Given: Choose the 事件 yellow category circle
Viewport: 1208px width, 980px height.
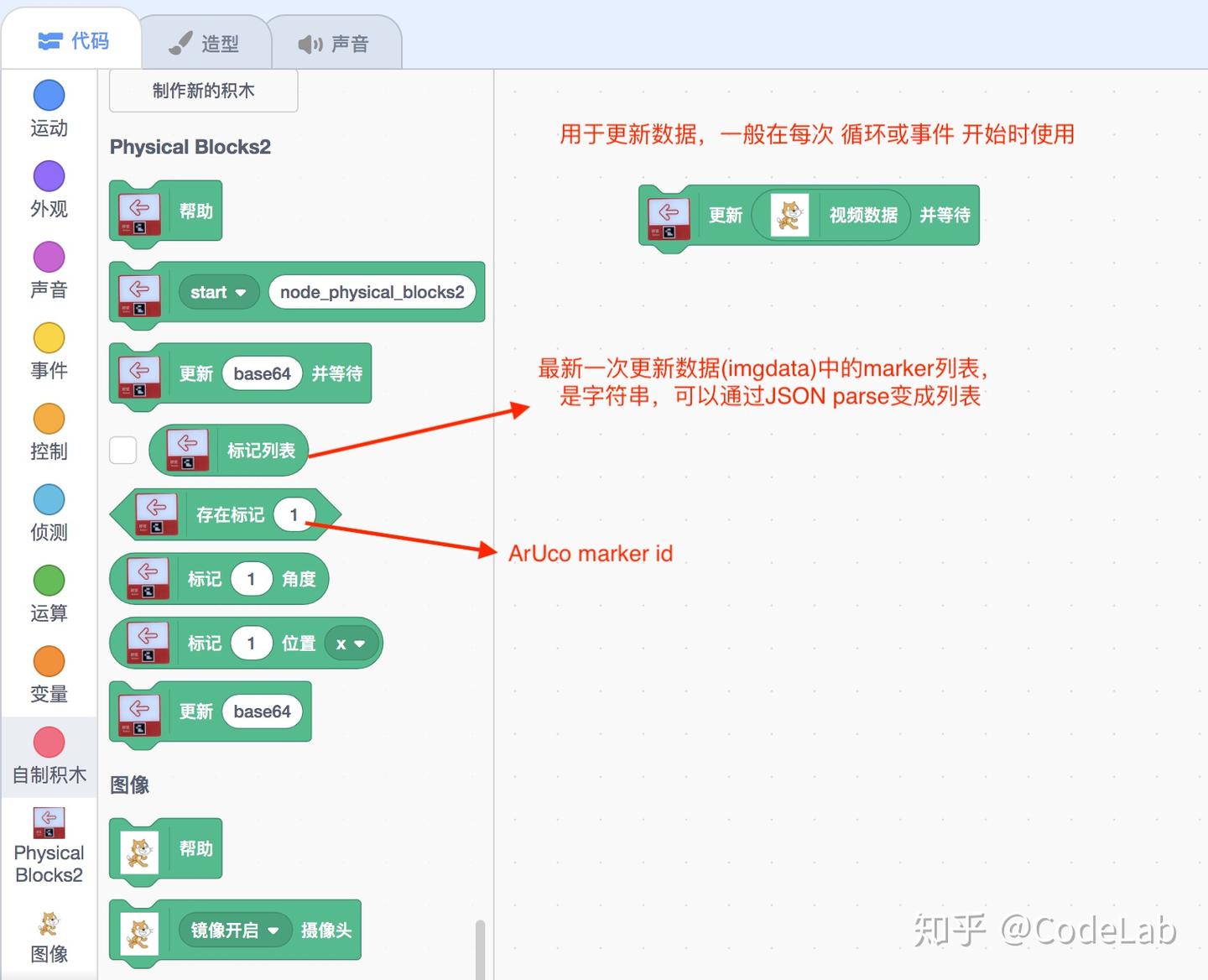Looking at the screenshot, I should tap(49, 338).
